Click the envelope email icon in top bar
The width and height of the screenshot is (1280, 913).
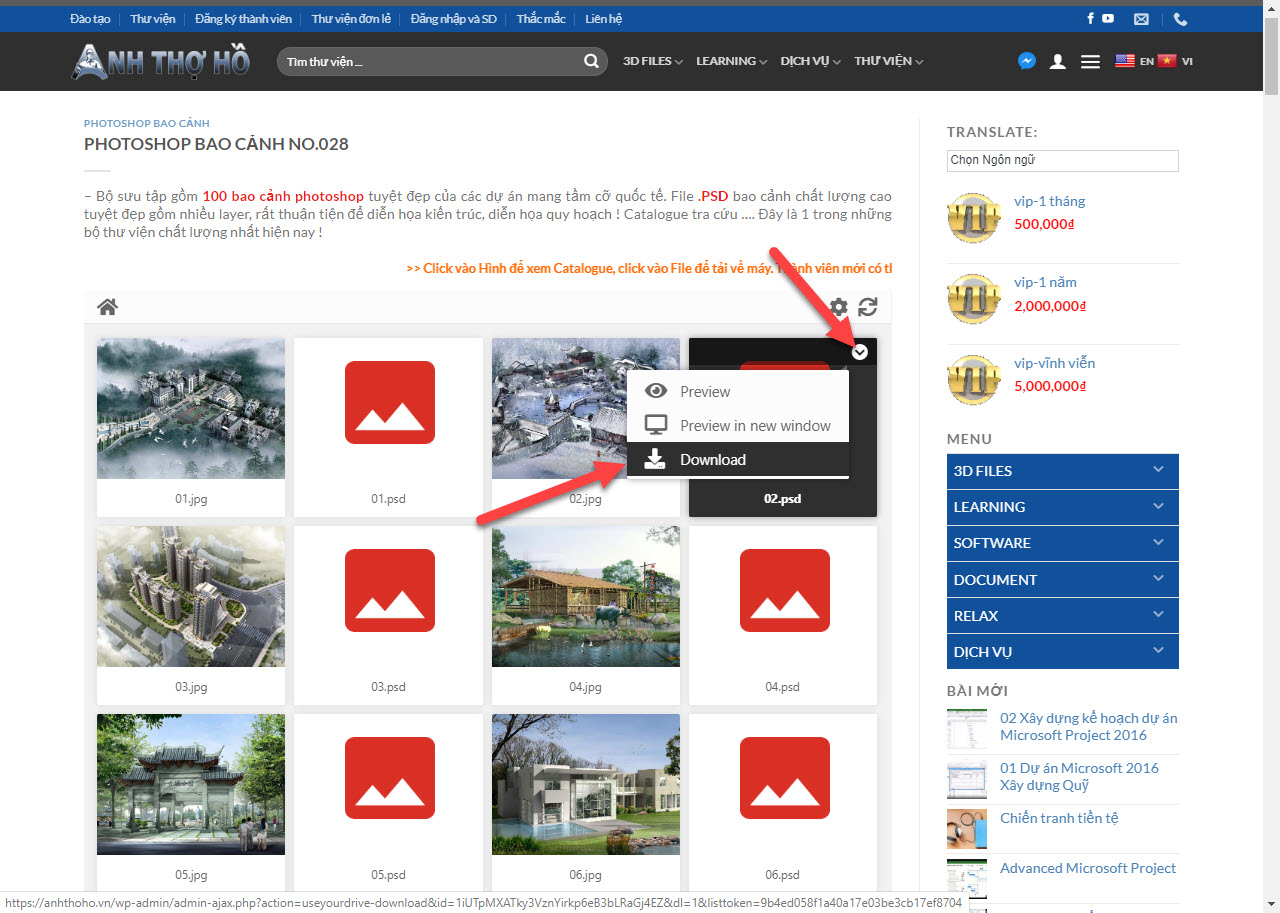tap(1141, 19)
